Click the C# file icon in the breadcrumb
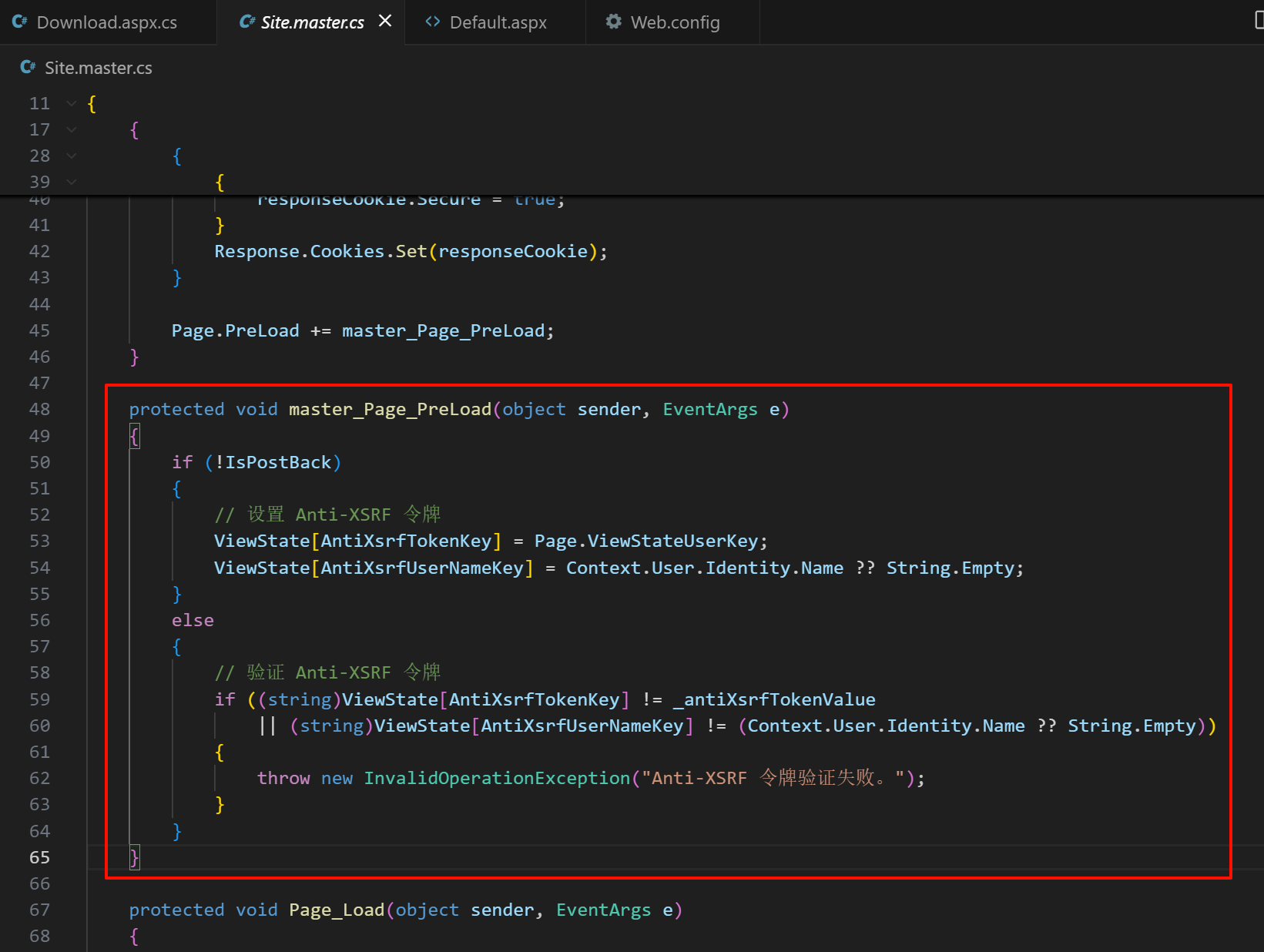The width and height of the screenshot is (1264, 952). click(28, 68)
